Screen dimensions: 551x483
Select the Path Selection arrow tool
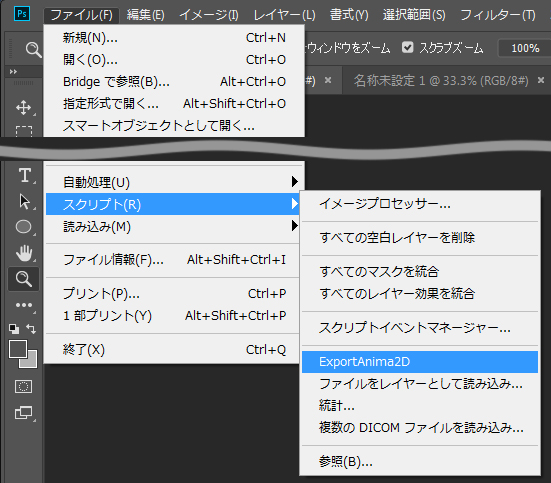coord(24,201)
